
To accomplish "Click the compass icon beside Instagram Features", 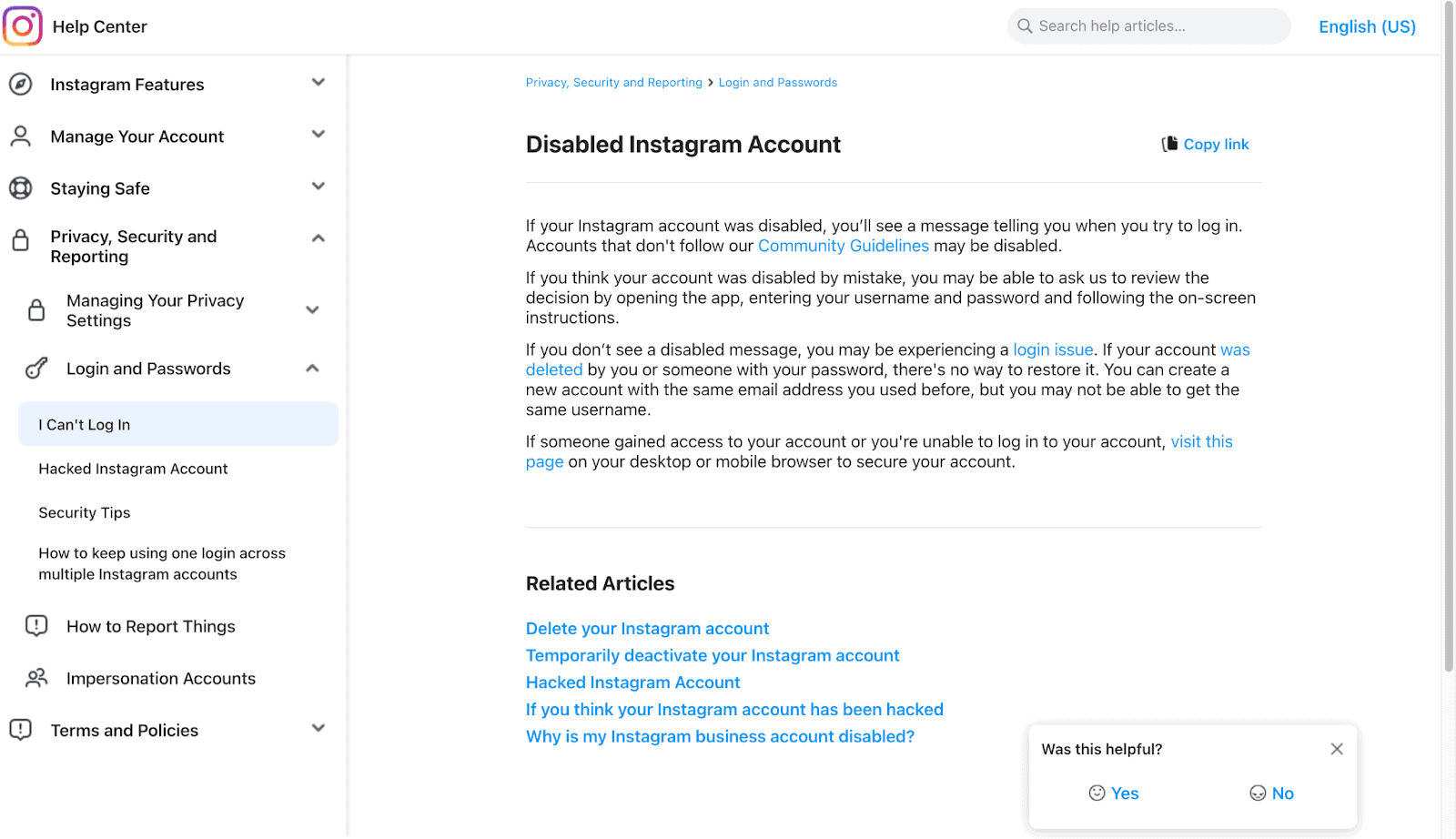I will point(20,85).
